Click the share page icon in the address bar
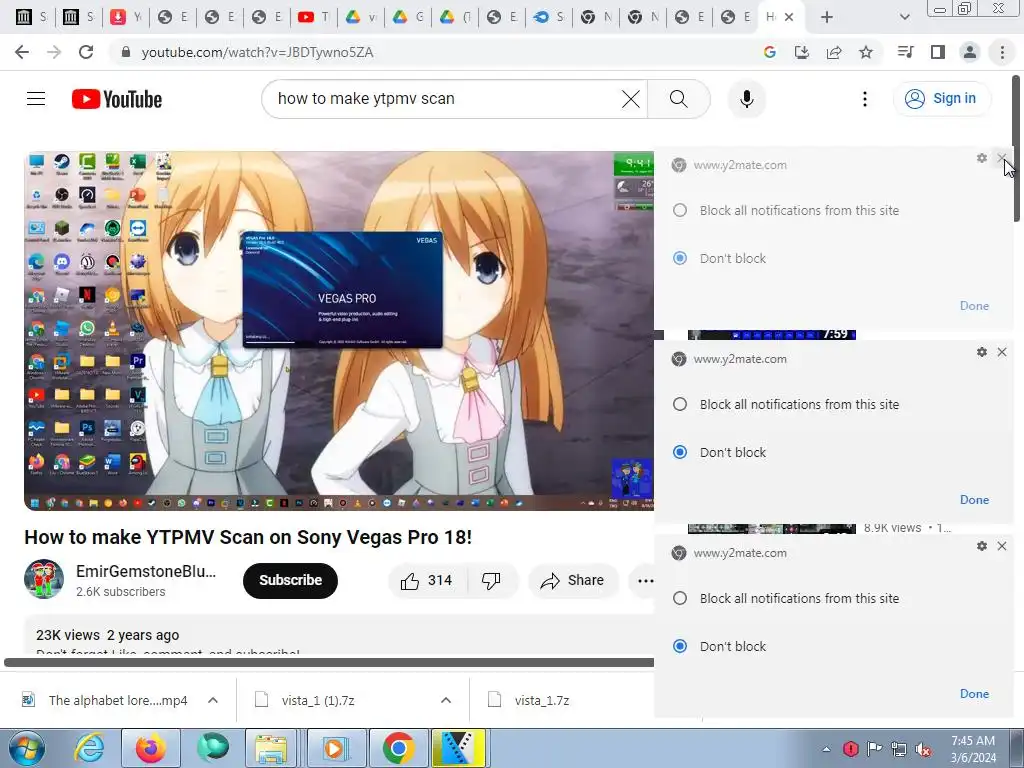The width and height of the screenshot is (1024, 768). click(834, 52)
